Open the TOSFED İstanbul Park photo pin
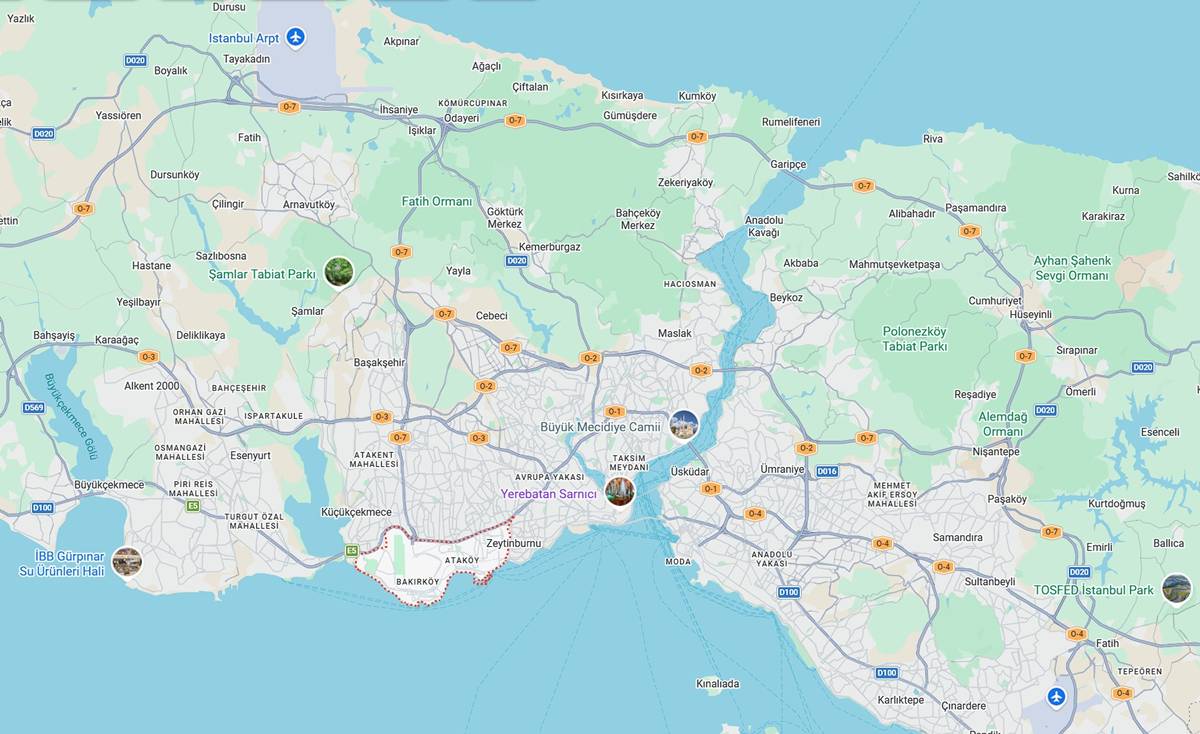1200x734 pixels. pos(1177,589)
